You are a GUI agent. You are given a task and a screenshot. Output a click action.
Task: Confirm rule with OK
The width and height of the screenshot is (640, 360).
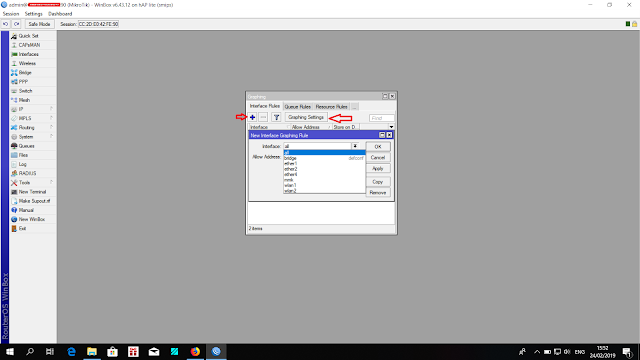tap(378, 147)
